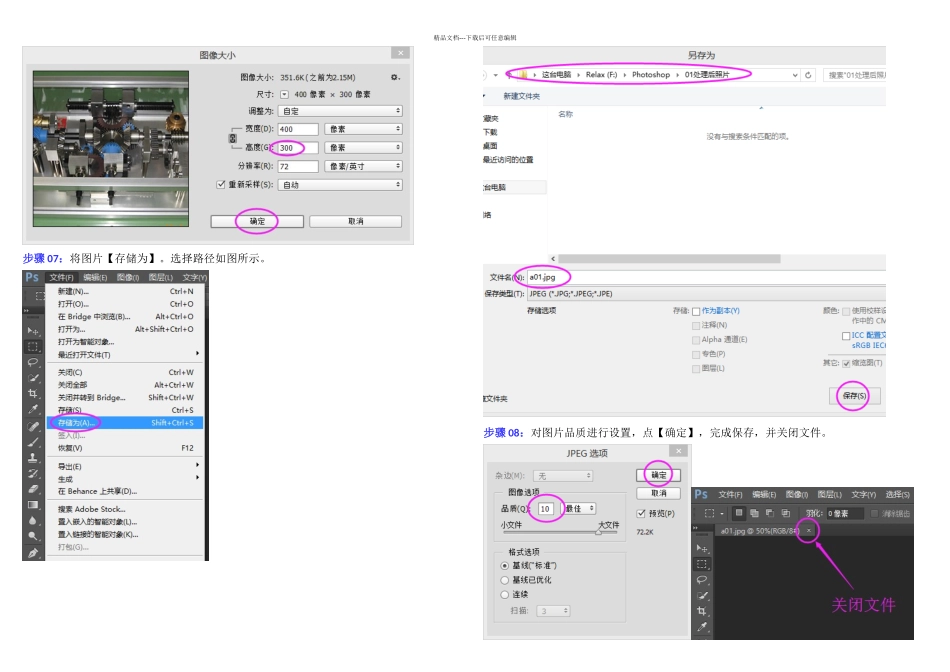Select the Blur droplet tool

pyautogui.click(x=33, y=521)
